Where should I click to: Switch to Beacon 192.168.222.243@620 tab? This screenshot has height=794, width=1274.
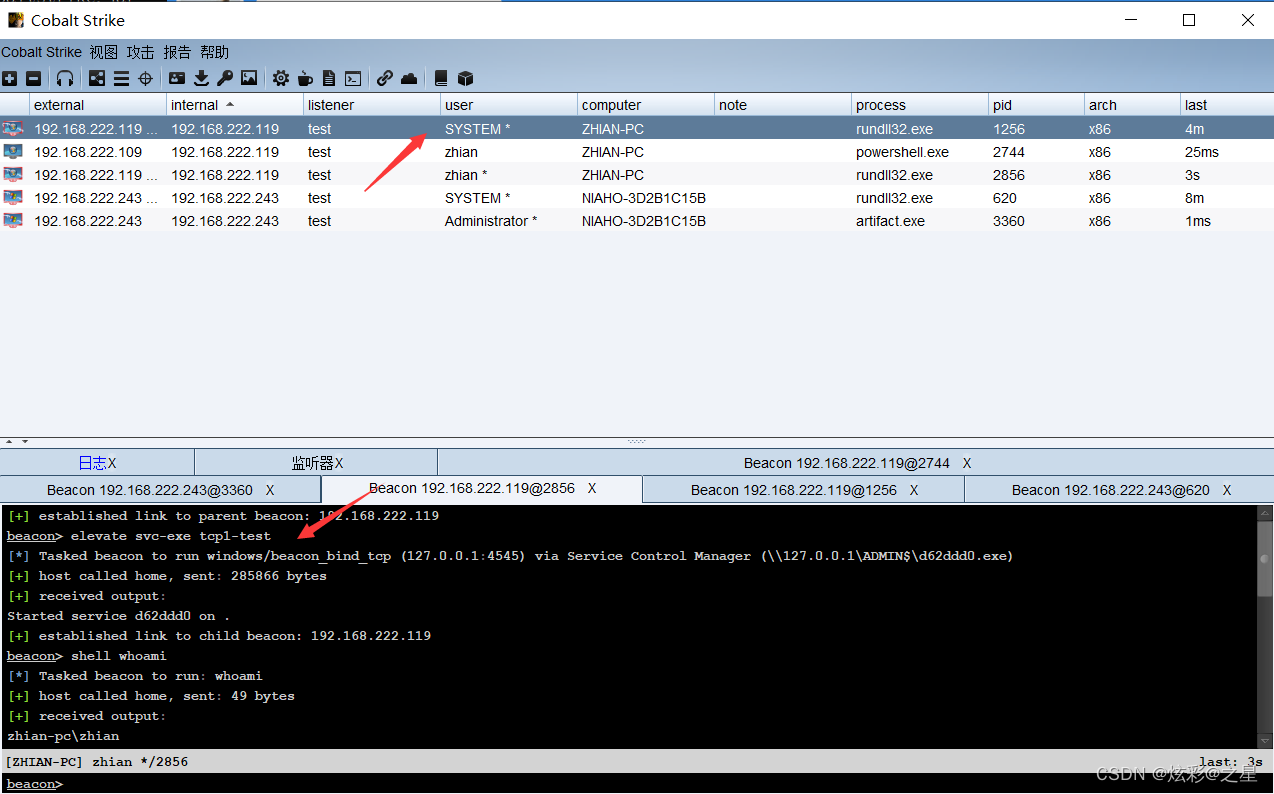1119,490
